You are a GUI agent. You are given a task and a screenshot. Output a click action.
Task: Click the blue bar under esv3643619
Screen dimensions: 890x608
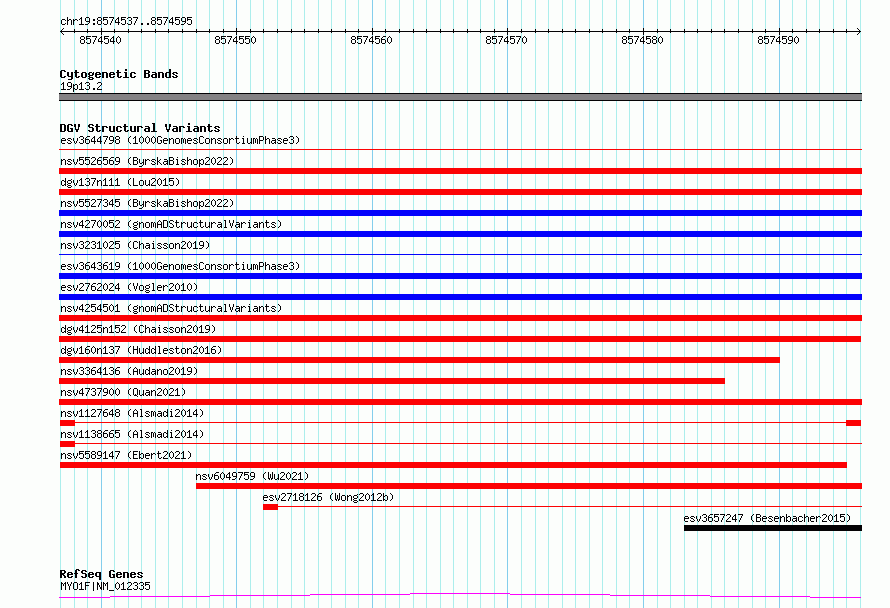click(460, 276)
